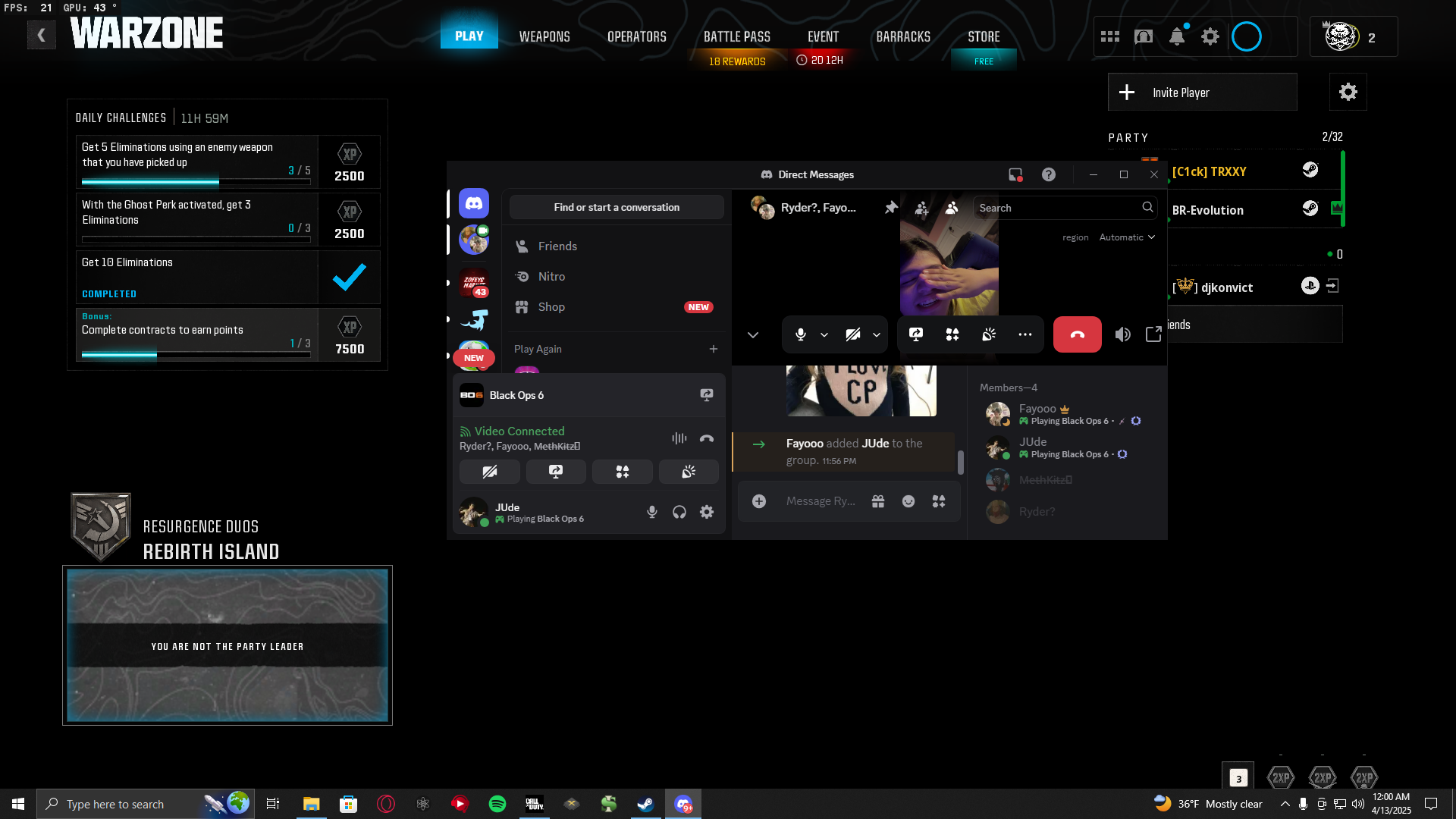The width and height of the screenshot is (1456, 819).
Task: Expand microphone options arrow
Action: pos(824,334)
